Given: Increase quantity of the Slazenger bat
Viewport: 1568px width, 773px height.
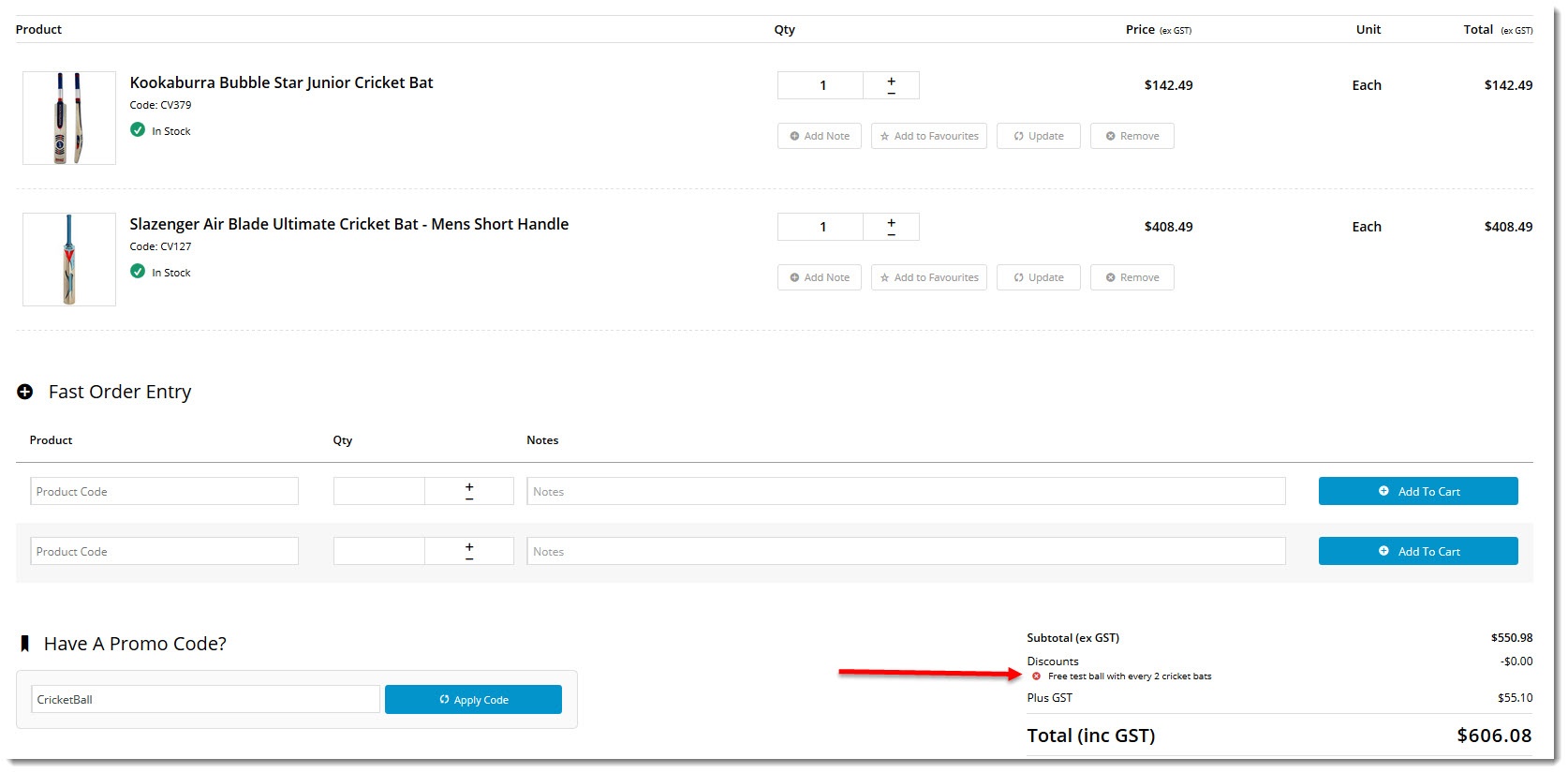Looking at the screenshot, I should (891, 222).
